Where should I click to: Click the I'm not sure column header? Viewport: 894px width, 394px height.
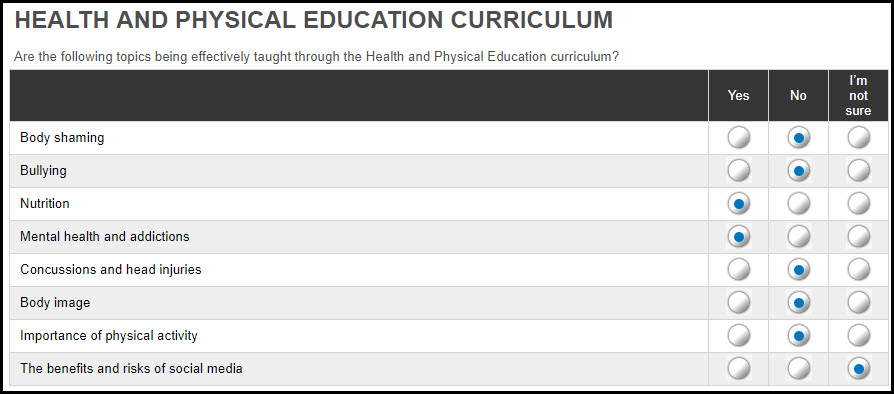click(x=858, y=96)
